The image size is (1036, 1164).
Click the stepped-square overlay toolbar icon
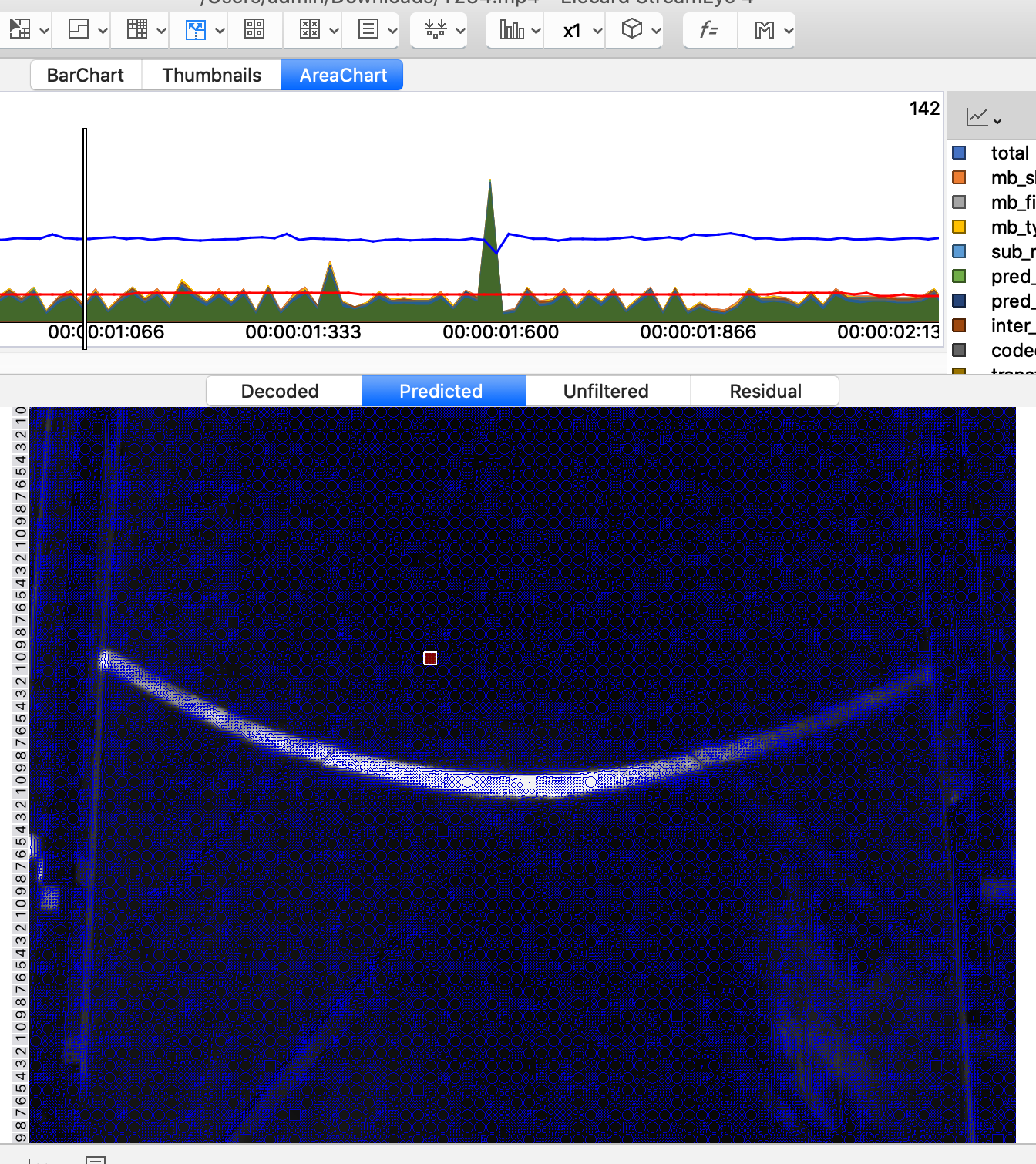coord(79,30)
